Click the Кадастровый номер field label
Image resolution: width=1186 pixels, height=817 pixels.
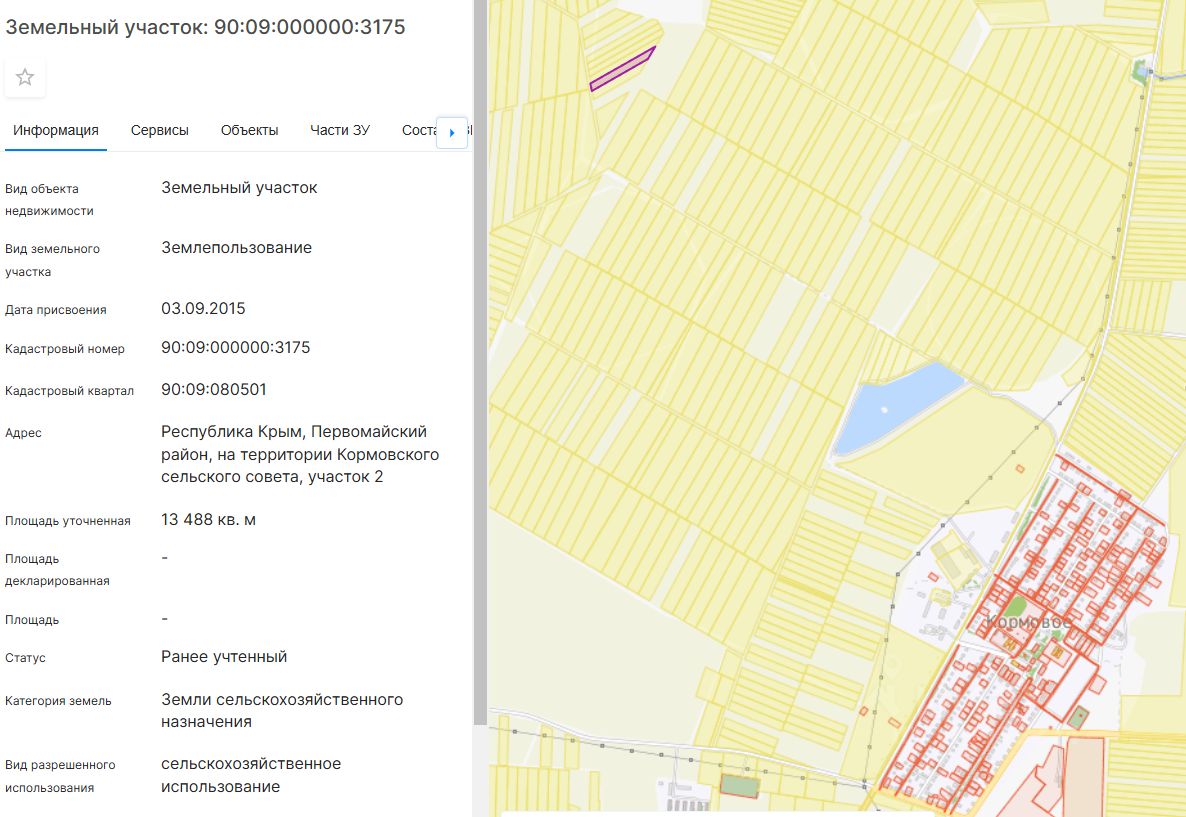pos(65,349)
